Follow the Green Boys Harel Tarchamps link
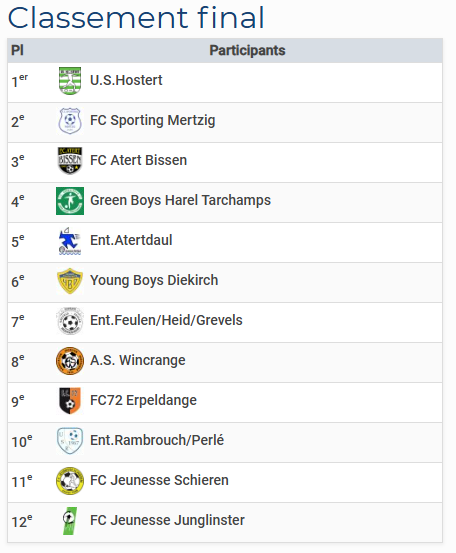Image resolution: width=456 pixels, height=553 pixels. pos(181,200)
